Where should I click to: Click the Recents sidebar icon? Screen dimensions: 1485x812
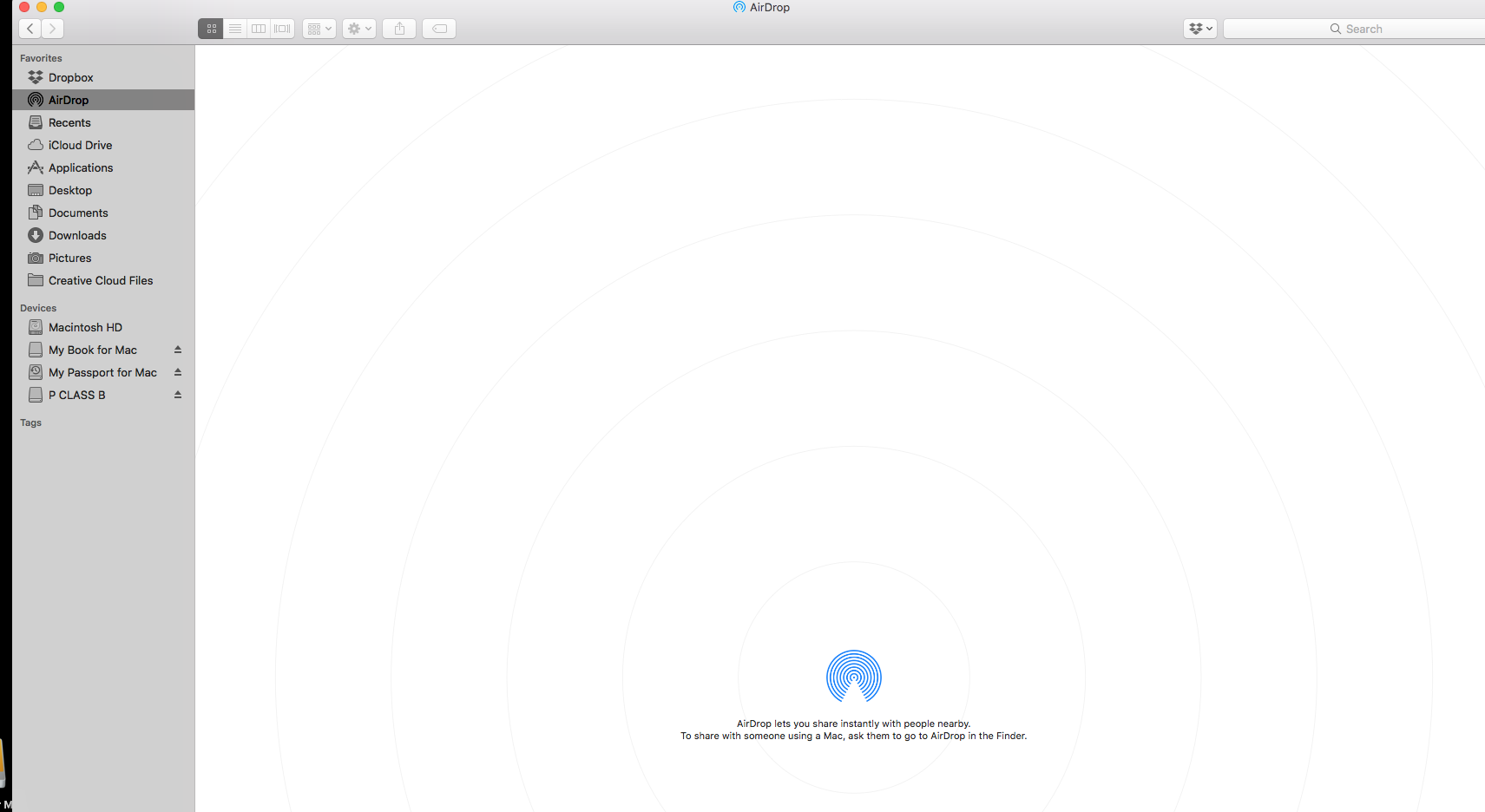point(36,122)
